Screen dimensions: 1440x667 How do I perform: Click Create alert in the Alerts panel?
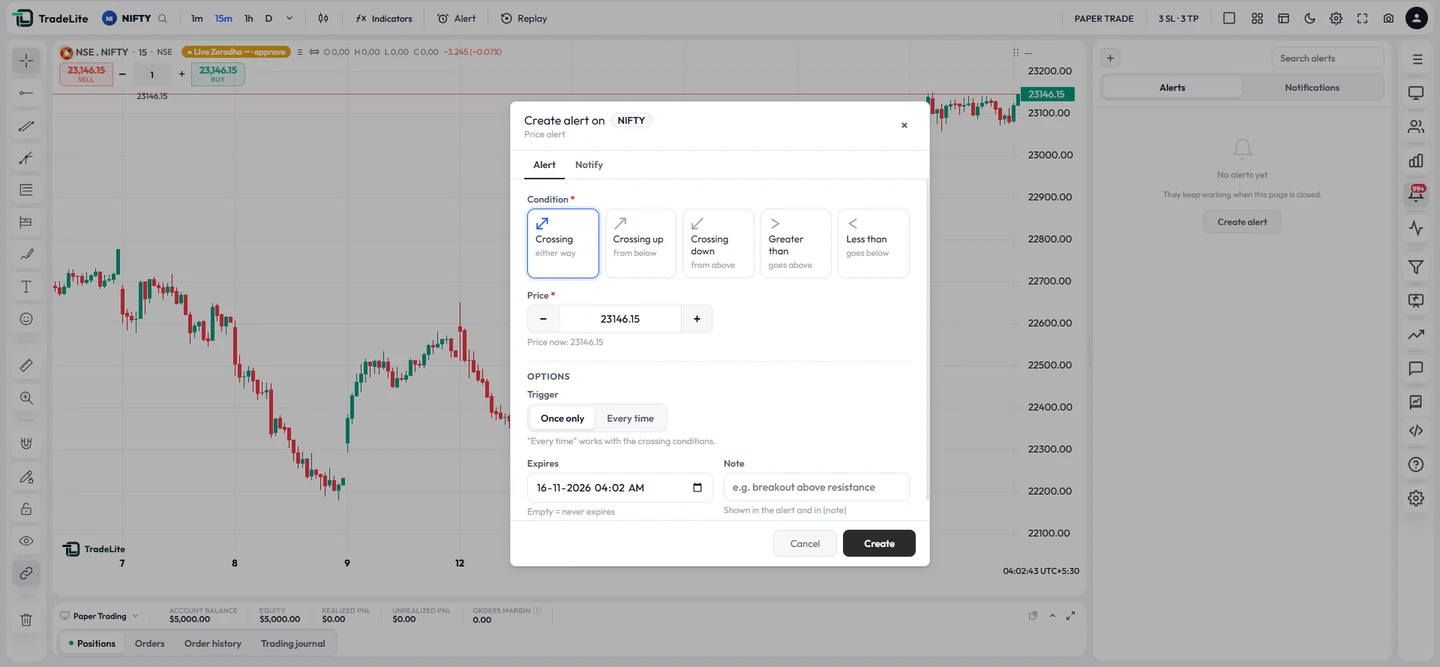click(x=1242, y=222)
